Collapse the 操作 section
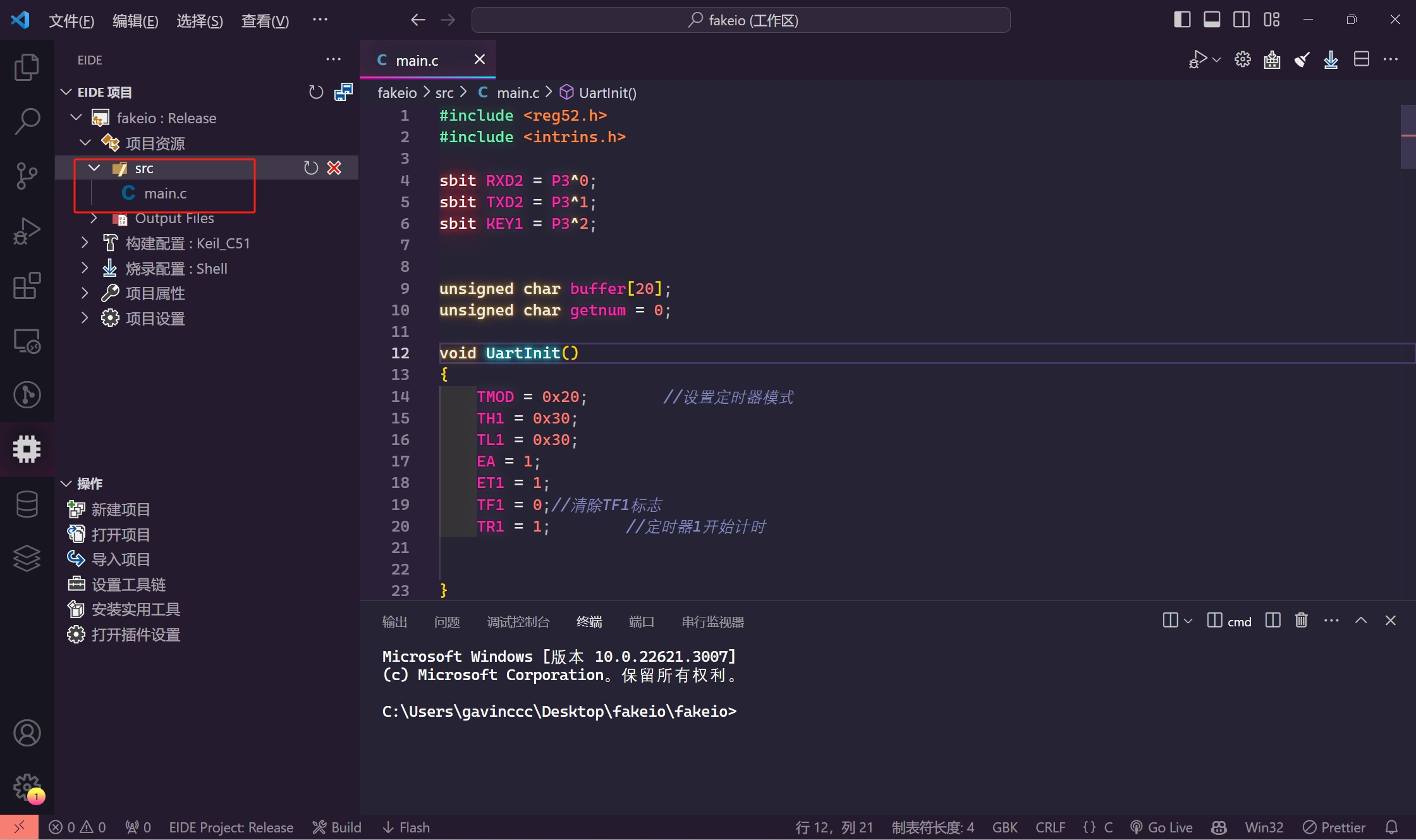This screenshot has height=840, width=1416. point(66,484)
